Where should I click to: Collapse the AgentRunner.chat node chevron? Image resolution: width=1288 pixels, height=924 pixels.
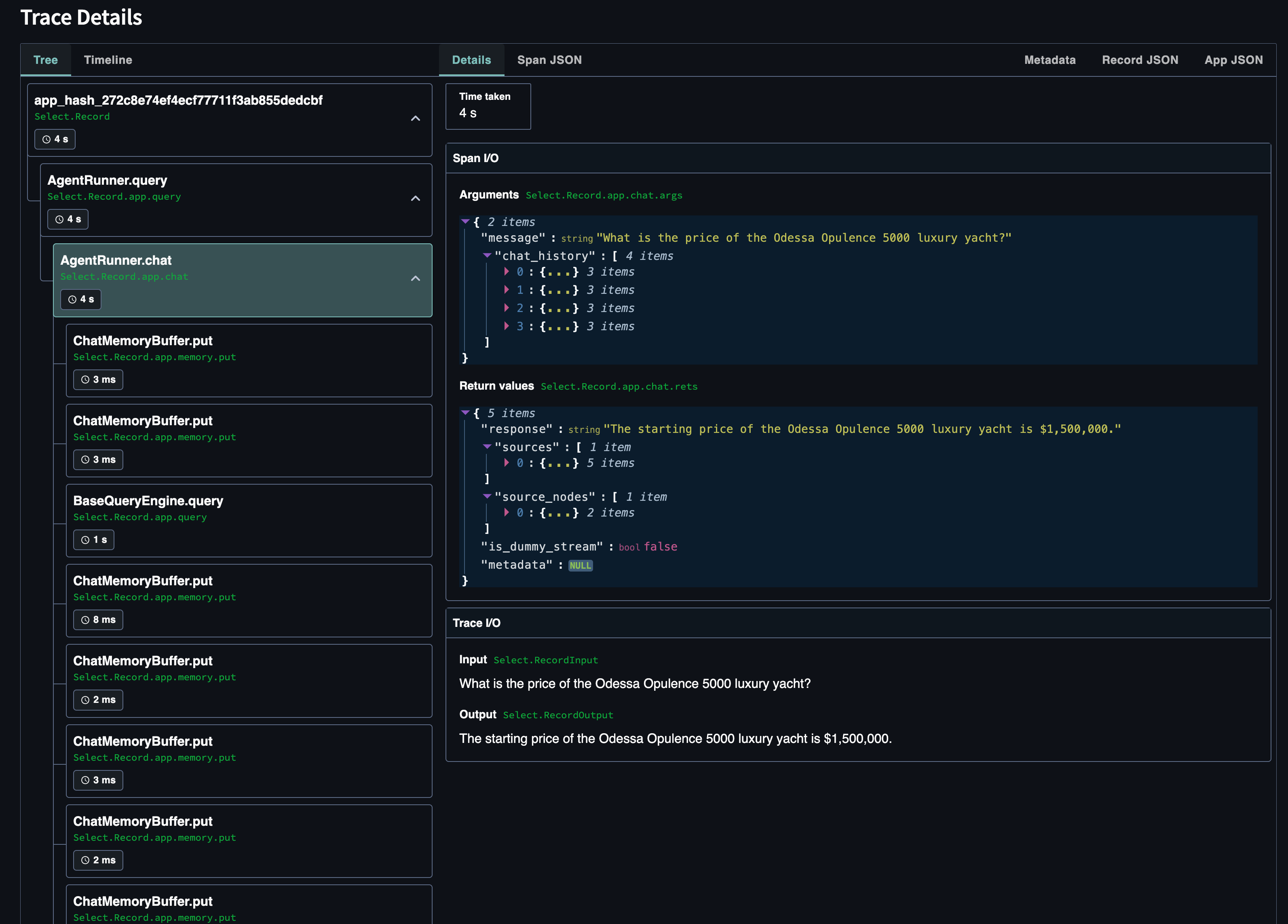click(415, 278)
